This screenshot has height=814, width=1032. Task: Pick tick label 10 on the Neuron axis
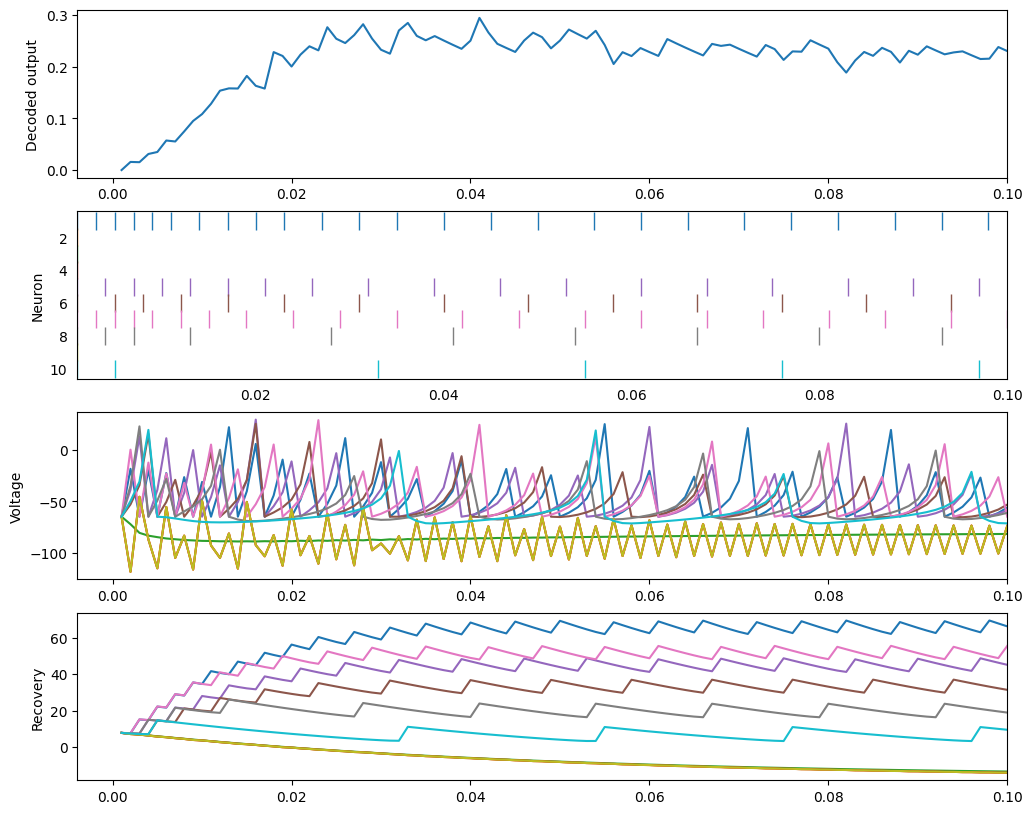point(59,370)
